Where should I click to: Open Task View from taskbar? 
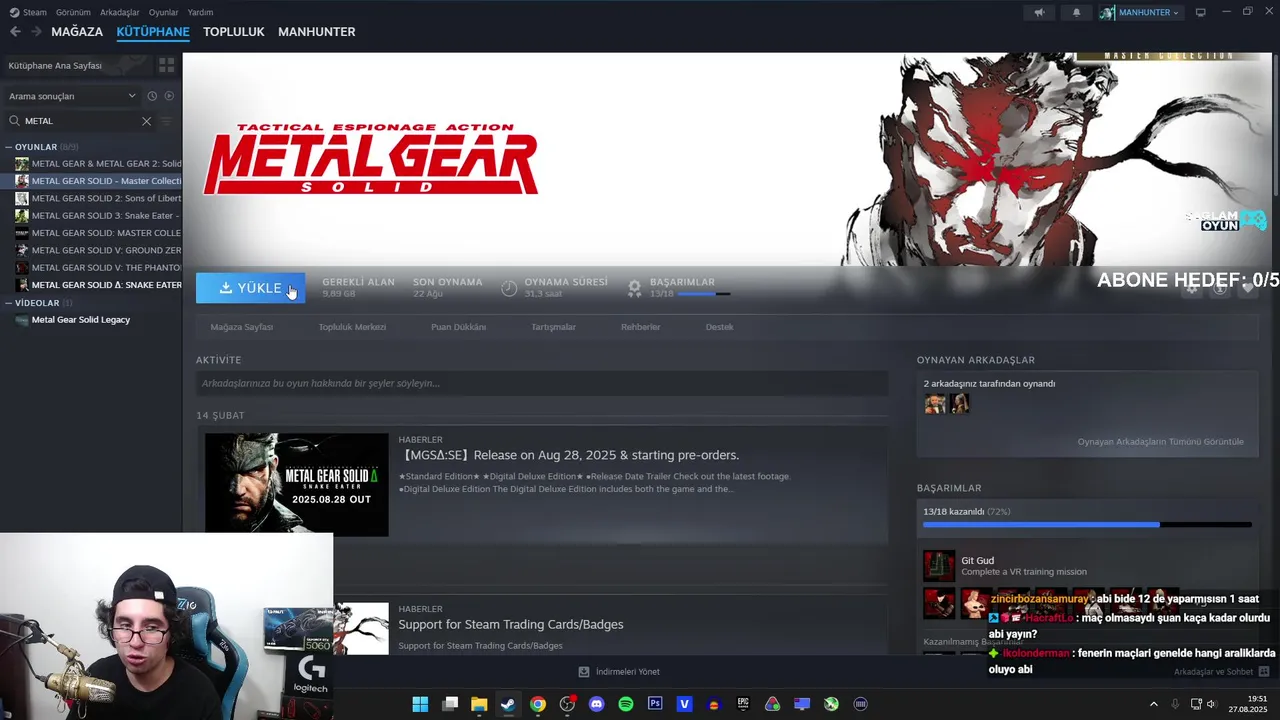click(x=450, y=704)
